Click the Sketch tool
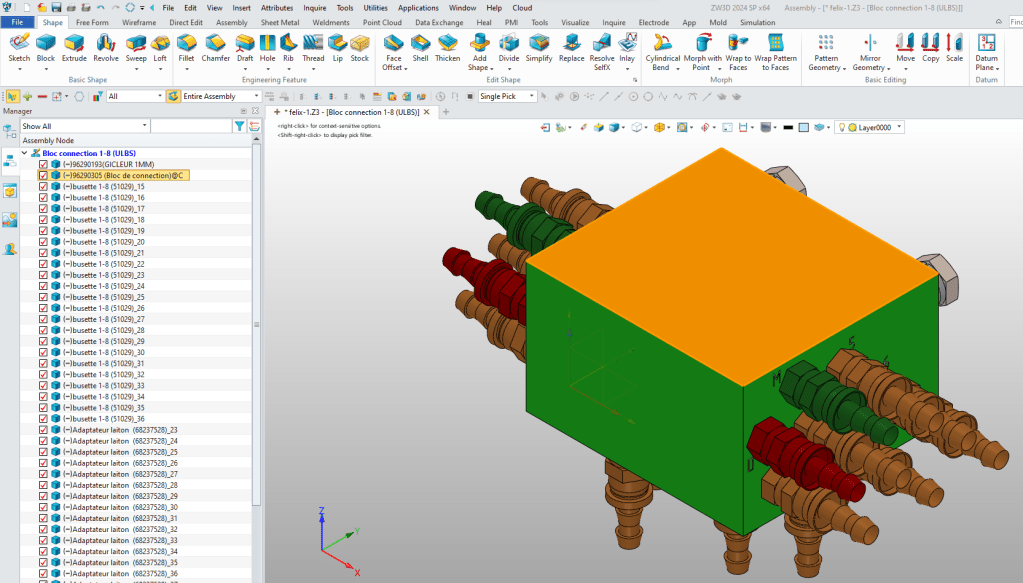The width and height of the screenshot is (1023, 583). click(x=19, y=47)
